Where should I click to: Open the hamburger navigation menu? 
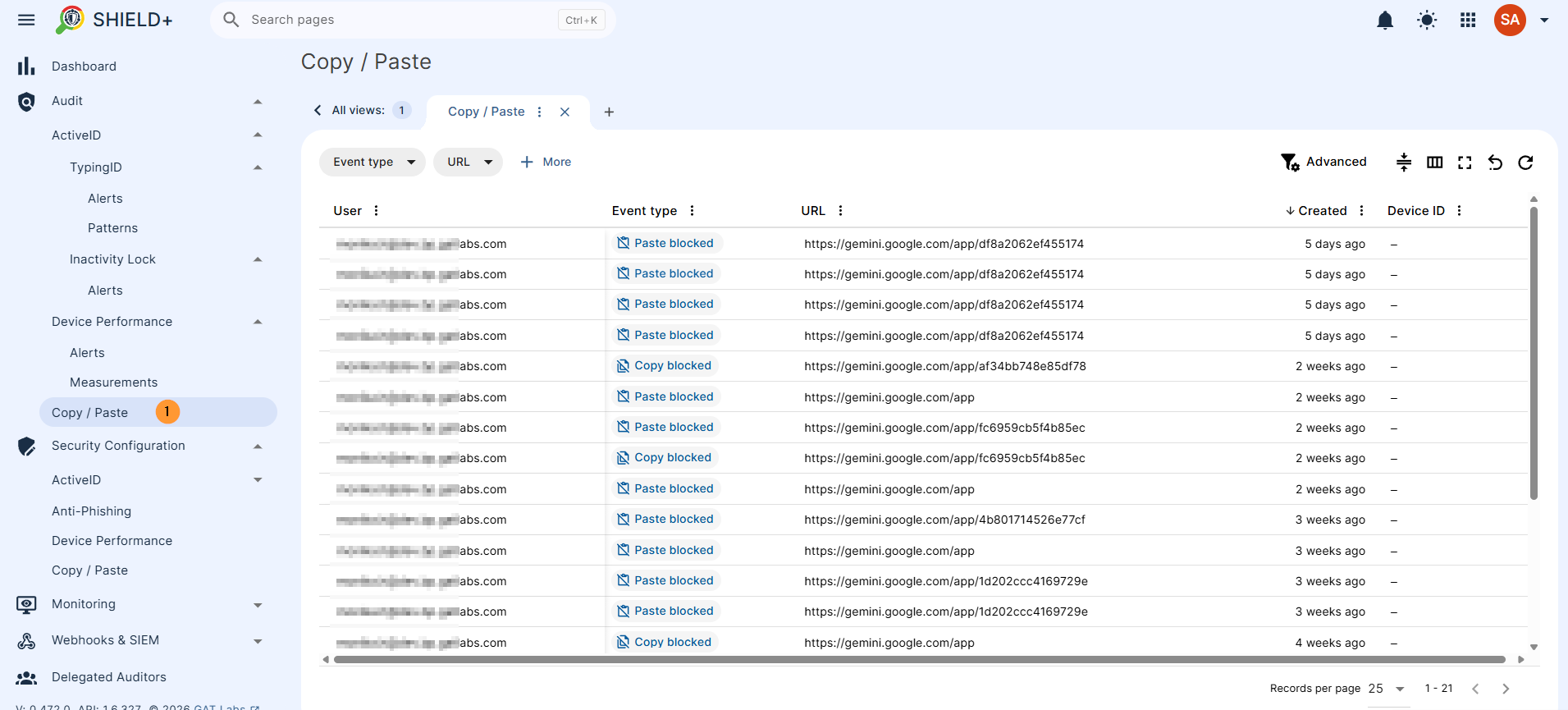(26, 20)
